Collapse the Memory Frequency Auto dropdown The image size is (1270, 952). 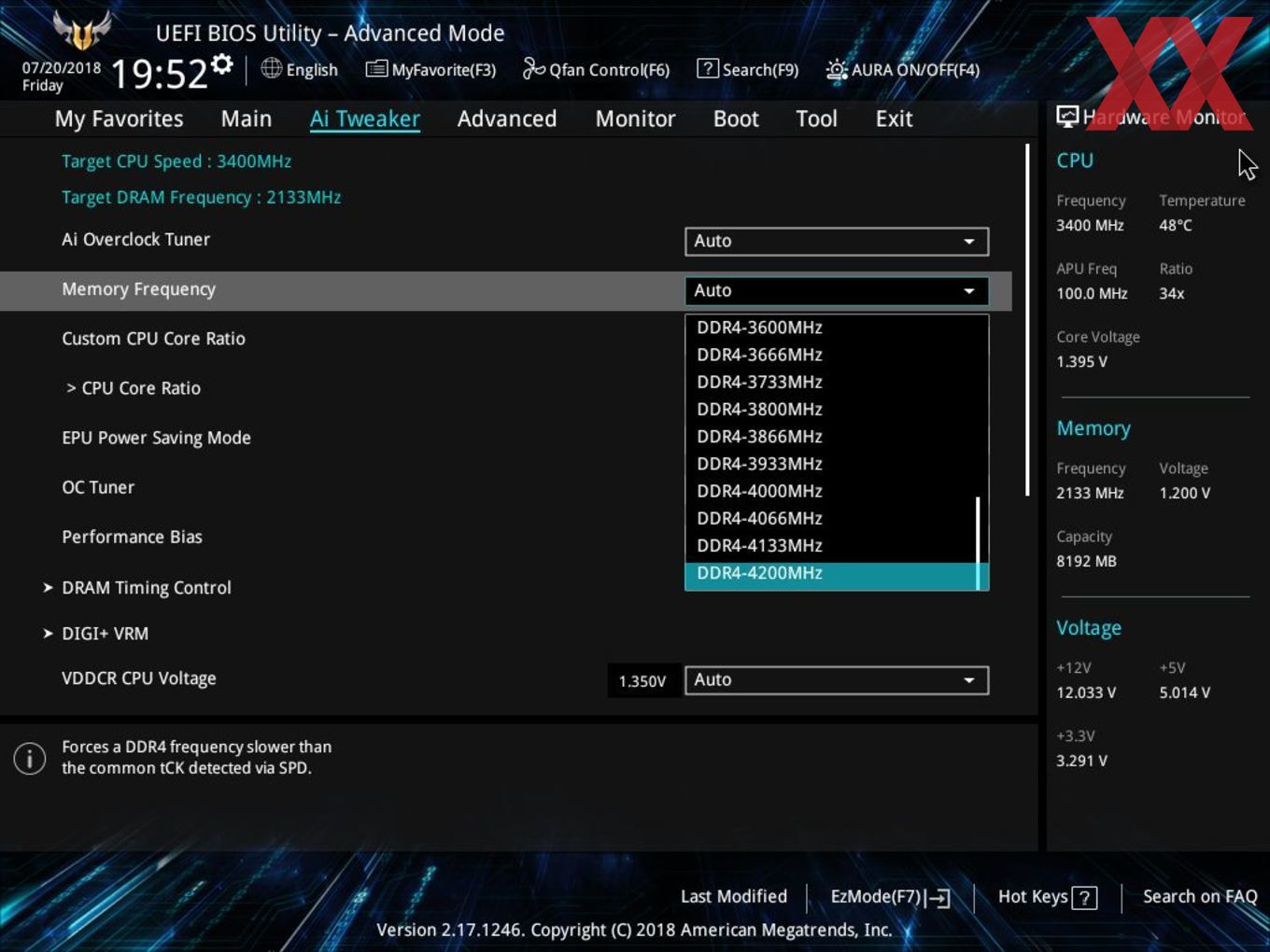(x=837, y=290)
